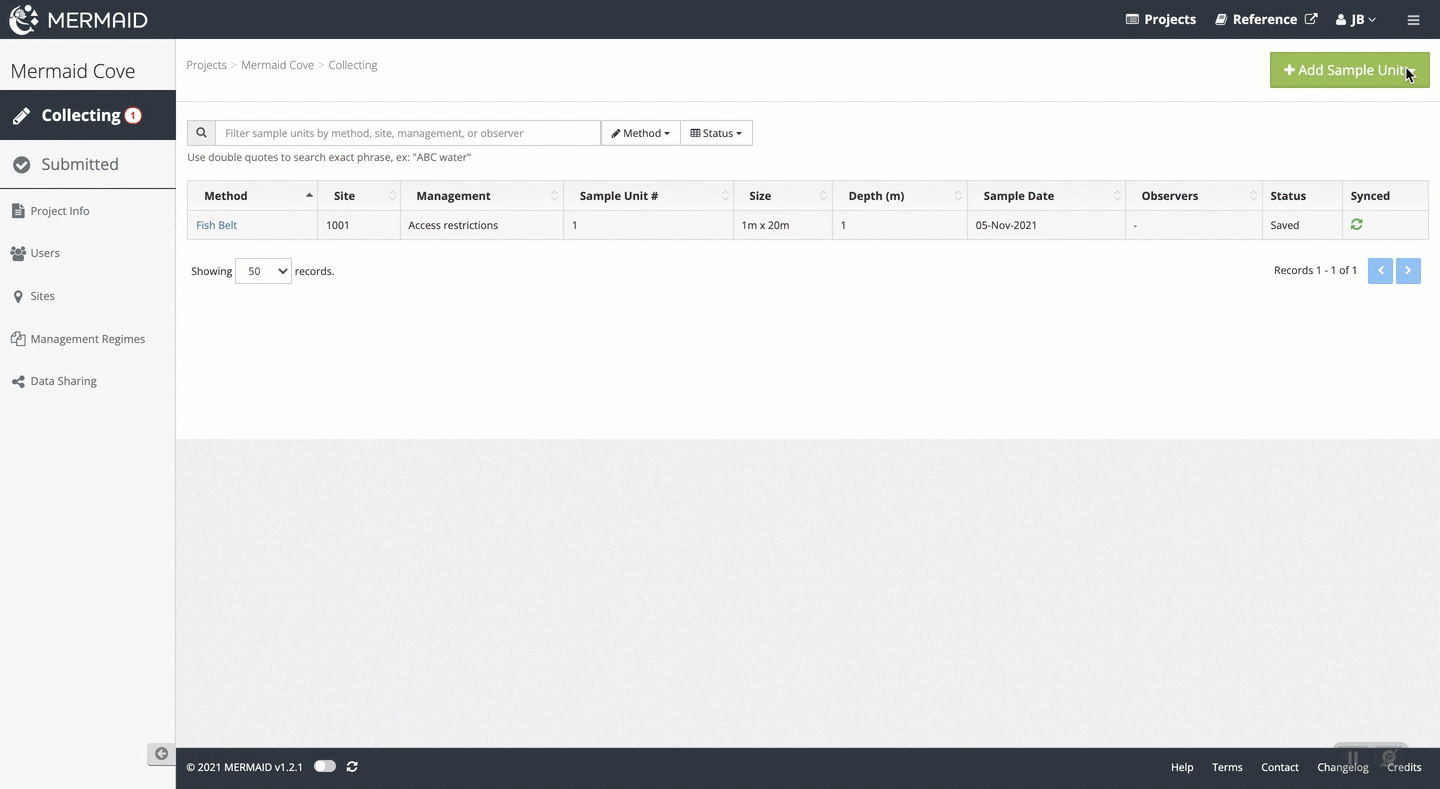Collapse the sidebar with the arrow icon
Image resolution: width=1440 pixels, height=789 pixels.
tap(161, 754)
